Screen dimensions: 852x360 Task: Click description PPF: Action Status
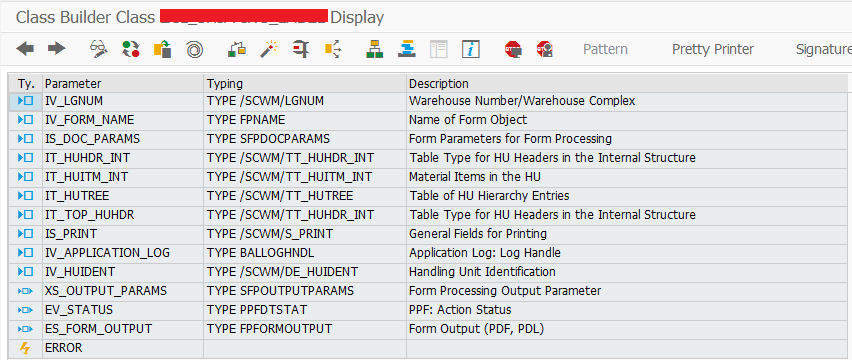click(460, 310)
